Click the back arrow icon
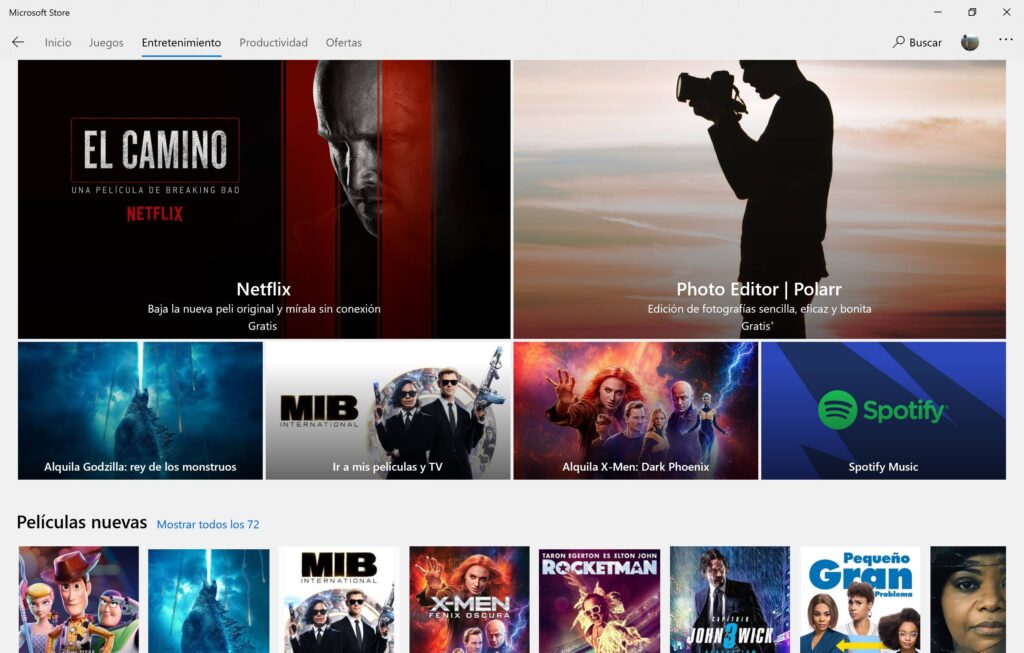The image size is (1024, 653). (x=18, y=43)
